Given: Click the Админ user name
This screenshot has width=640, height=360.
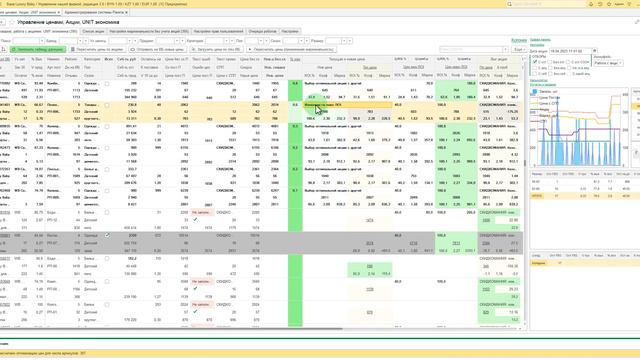Looking at the screenshot, I should pos(619,4).
